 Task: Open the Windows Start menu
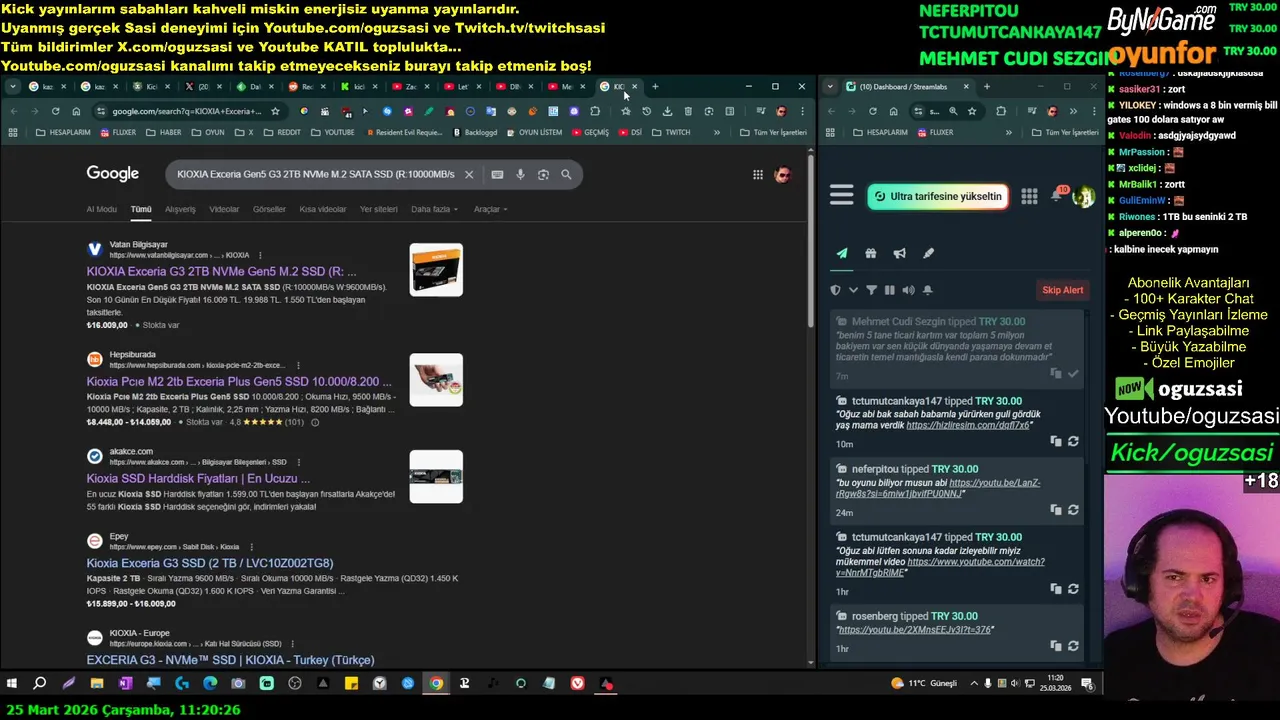click(12, 684)
